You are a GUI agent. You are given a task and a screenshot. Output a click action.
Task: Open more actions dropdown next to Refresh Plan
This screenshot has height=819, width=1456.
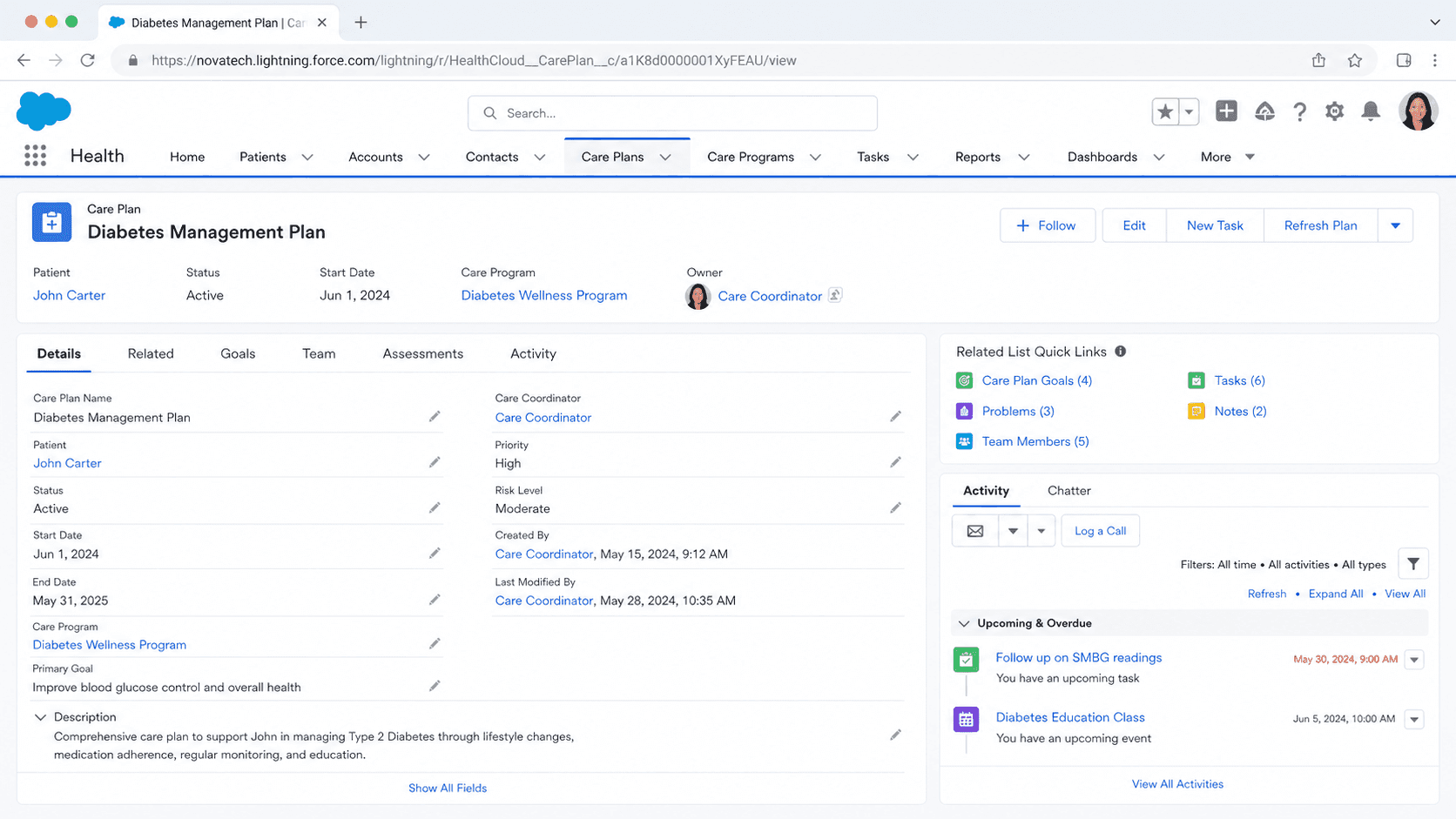pyautogui.click(x=1396, y=225)
